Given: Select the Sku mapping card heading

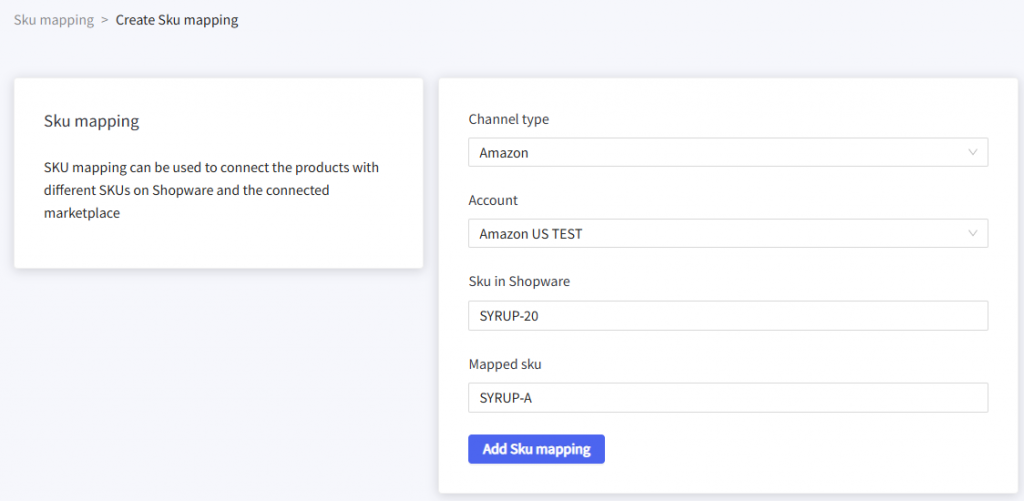Looking at the screenshot, I should pyautogui.click(x=91, y=122).
